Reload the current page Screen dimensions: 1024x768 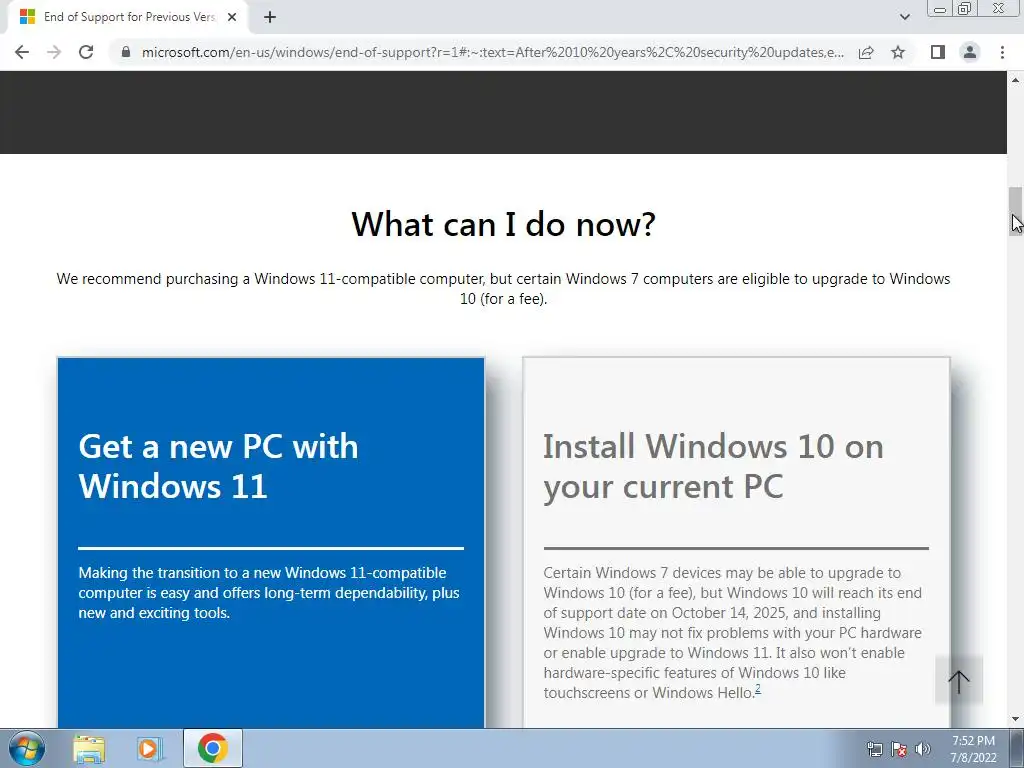pos(86,52)
